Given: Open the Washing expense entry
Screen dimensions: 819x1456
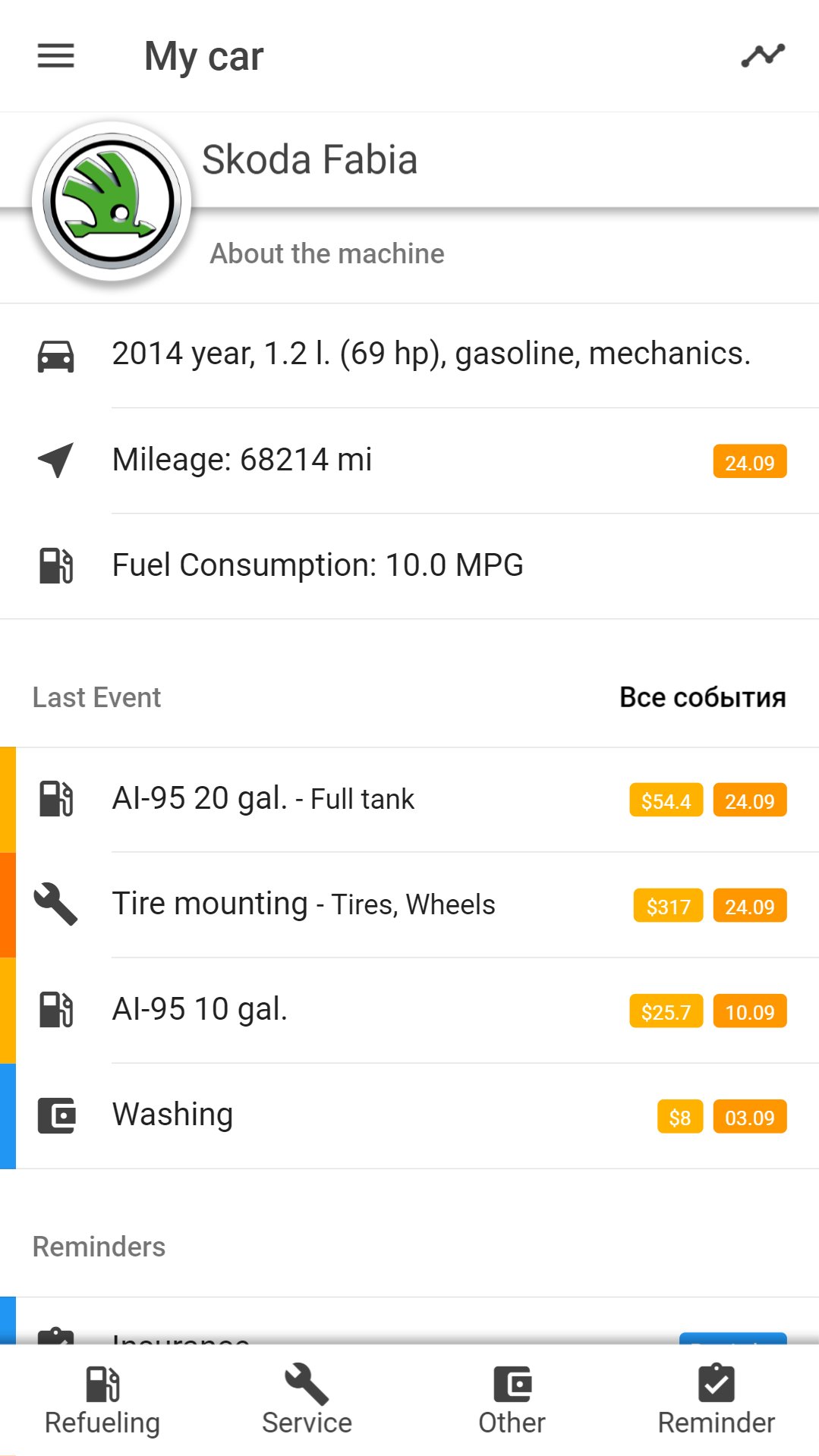Looking at the screenshot, I should [172, 1115].
